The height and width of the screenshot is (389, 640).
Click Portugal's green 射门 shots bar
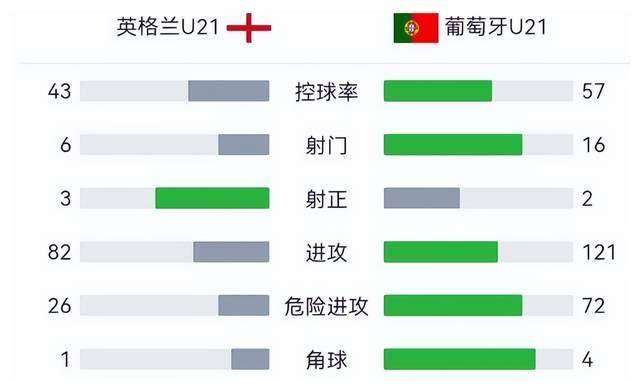click(453, 144)
